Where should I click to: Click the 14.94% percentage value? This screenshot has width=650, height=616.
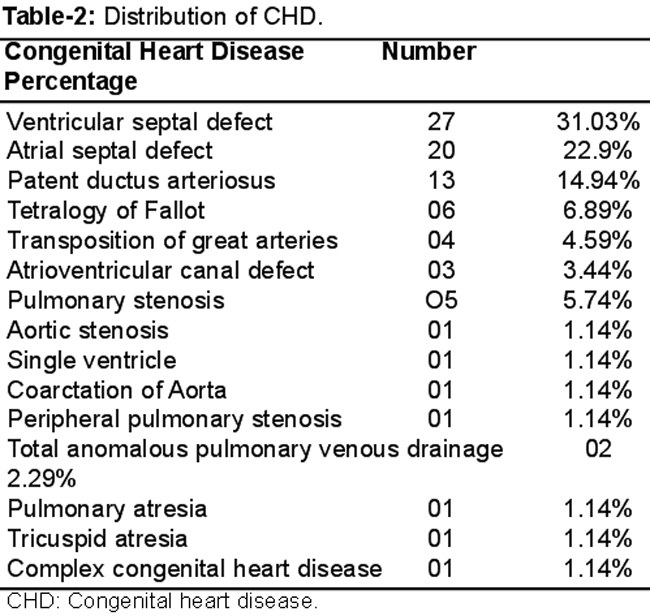click(x=598, y=181)
